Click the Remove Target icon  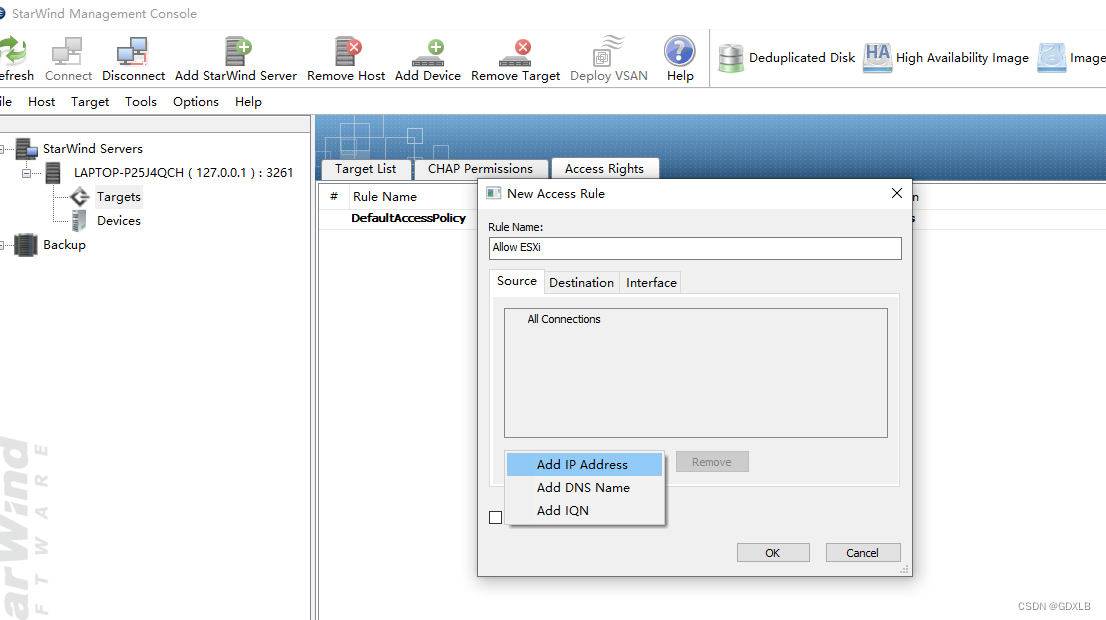[x=516, y=53]
